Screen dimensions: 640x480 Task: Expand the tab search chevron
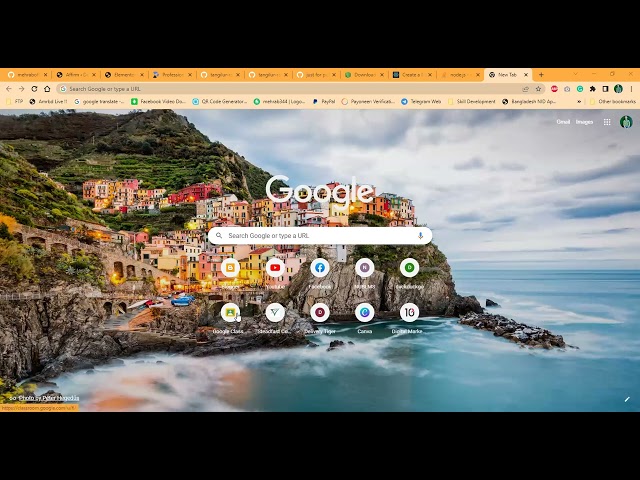coord(576,74)
